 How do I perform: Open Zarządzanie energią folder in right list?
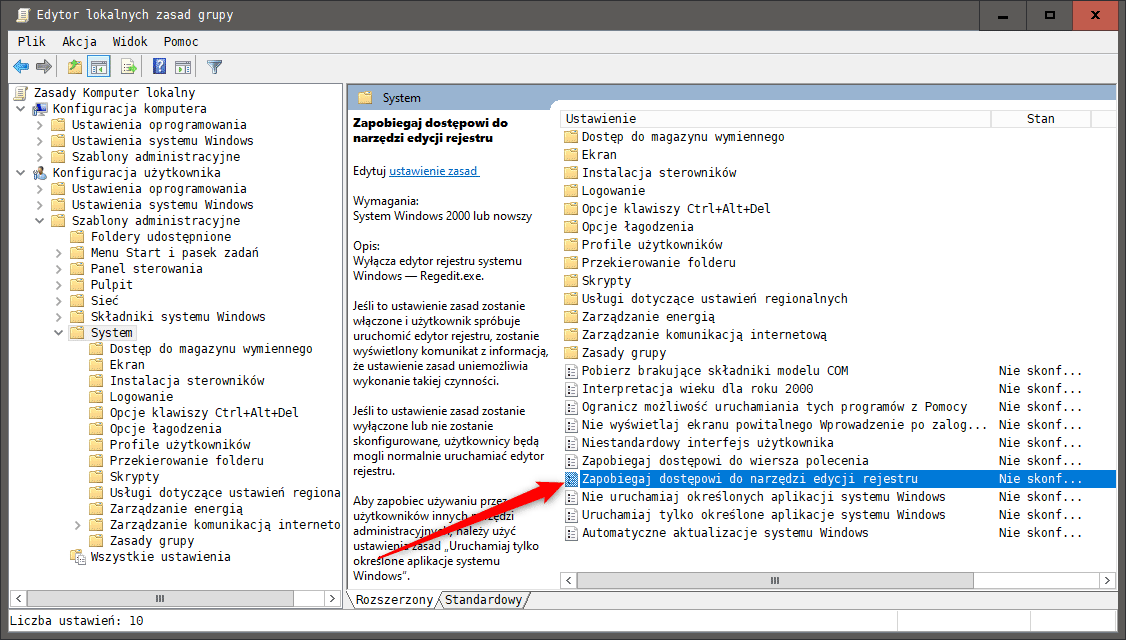648,317
